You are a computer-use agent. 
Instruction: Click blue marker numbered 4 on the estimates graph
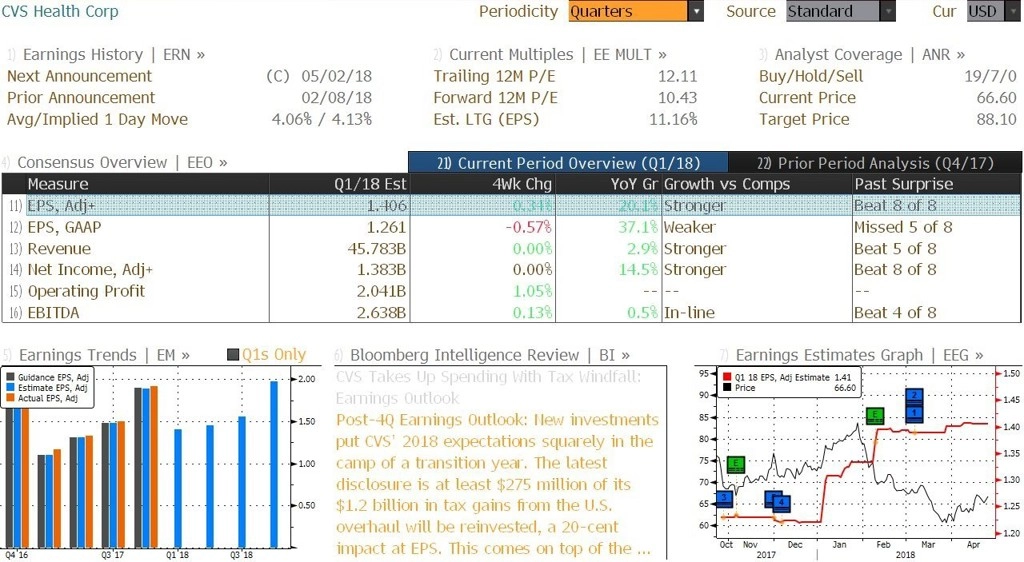tap(782, 503)
